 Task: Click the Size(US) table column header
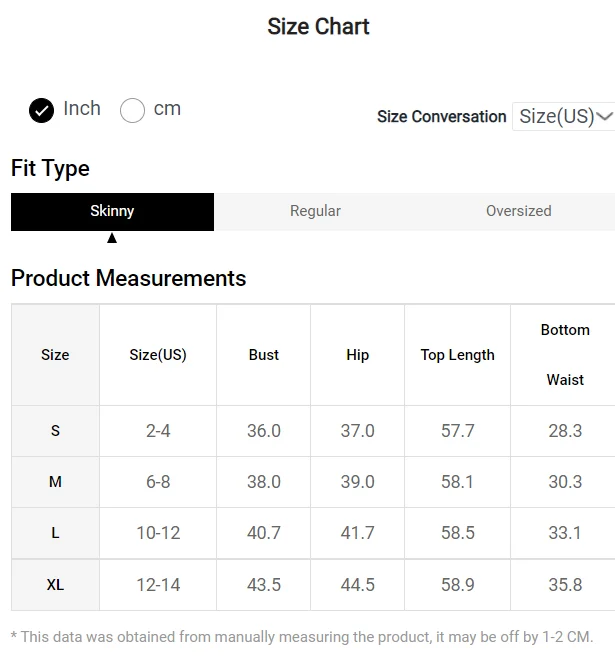158,355
